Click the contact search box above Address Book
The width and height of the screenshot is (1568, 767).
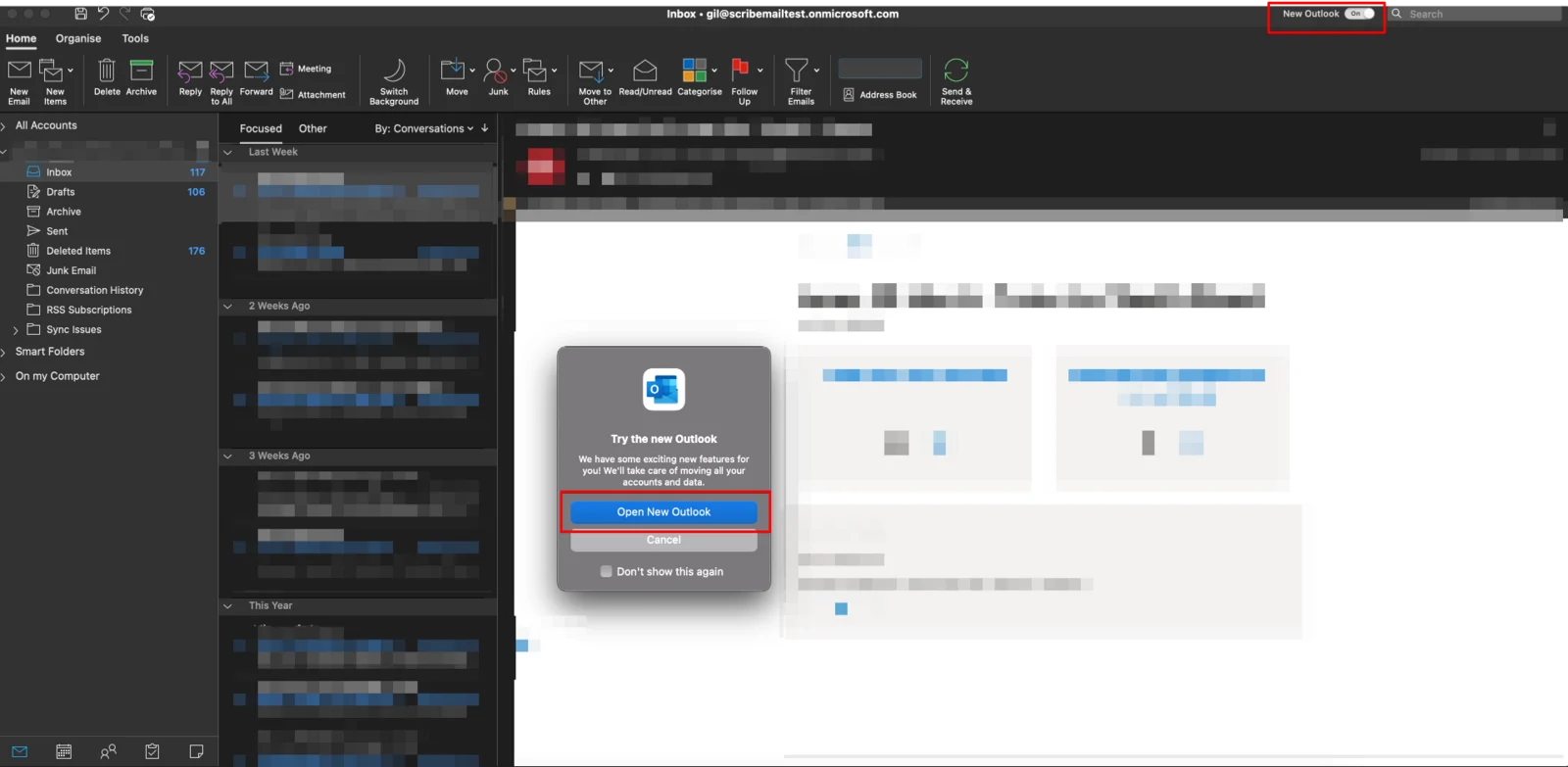click(x=880, y=68)
